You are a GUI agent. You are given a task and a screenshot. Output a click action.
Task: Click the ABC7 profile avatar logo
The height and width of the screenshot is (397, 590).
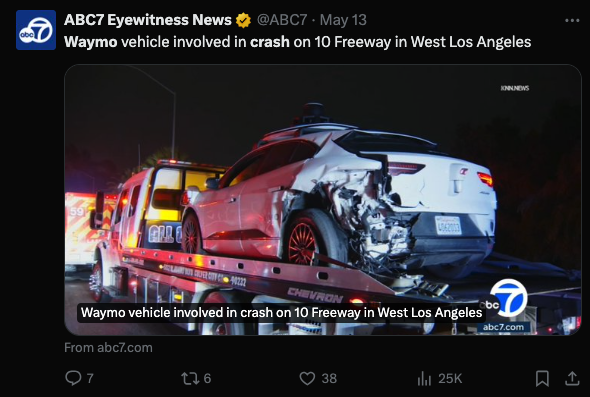36,30
